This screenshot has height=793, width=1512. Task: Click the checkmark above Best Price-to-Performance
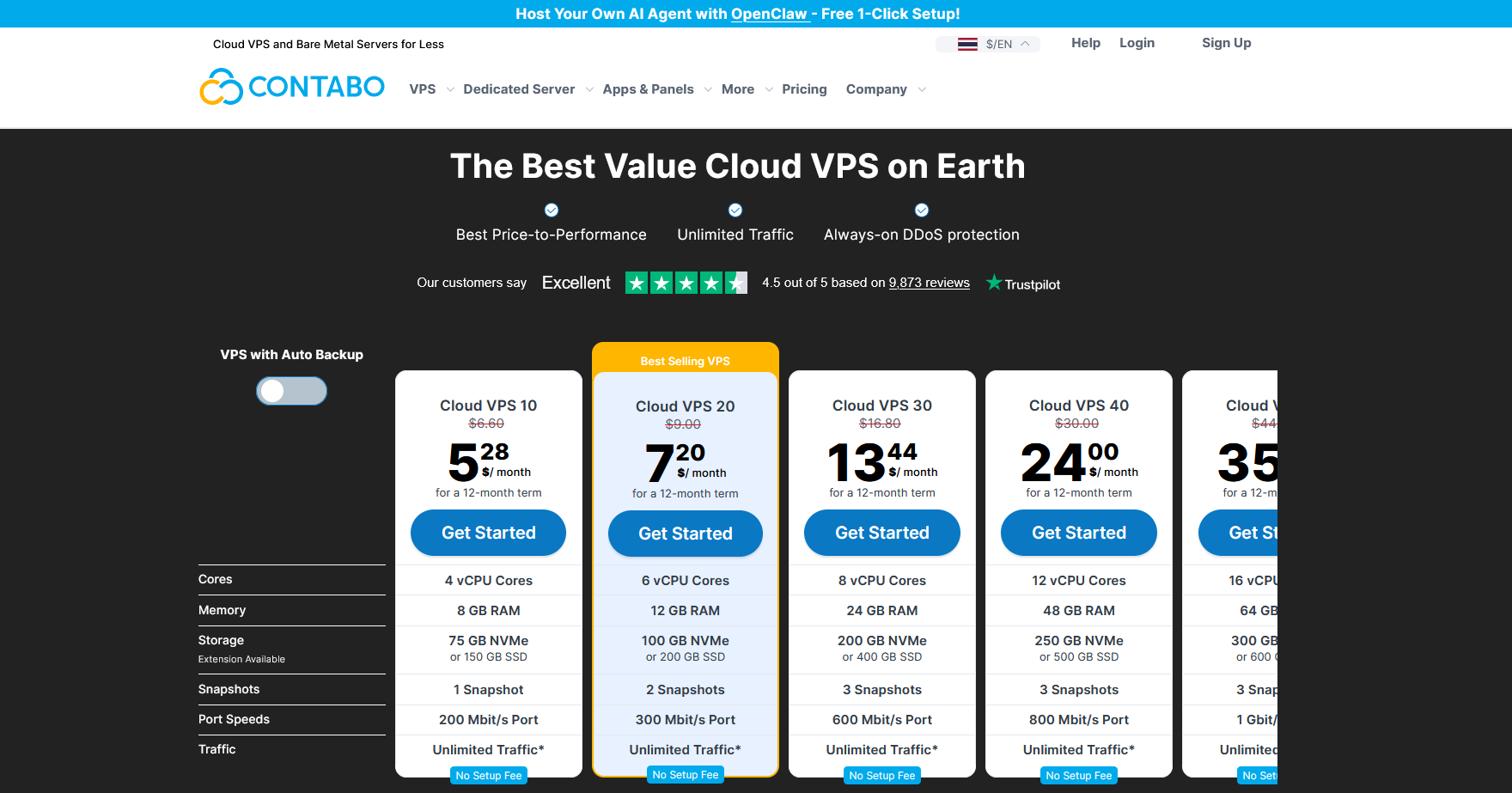tap(552, 210)
